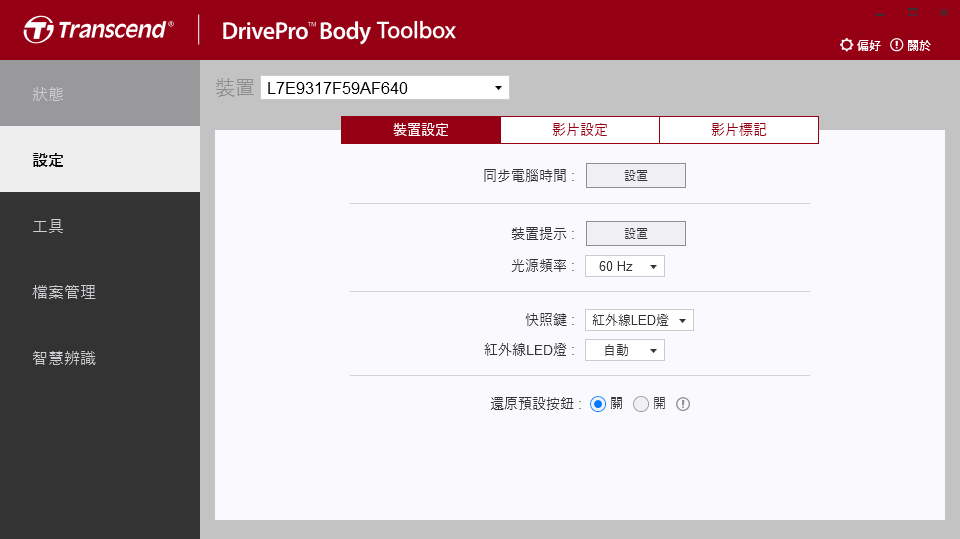Select the 關 radio button
Screen dimensions: 960x539
click(x=598, y=404)
